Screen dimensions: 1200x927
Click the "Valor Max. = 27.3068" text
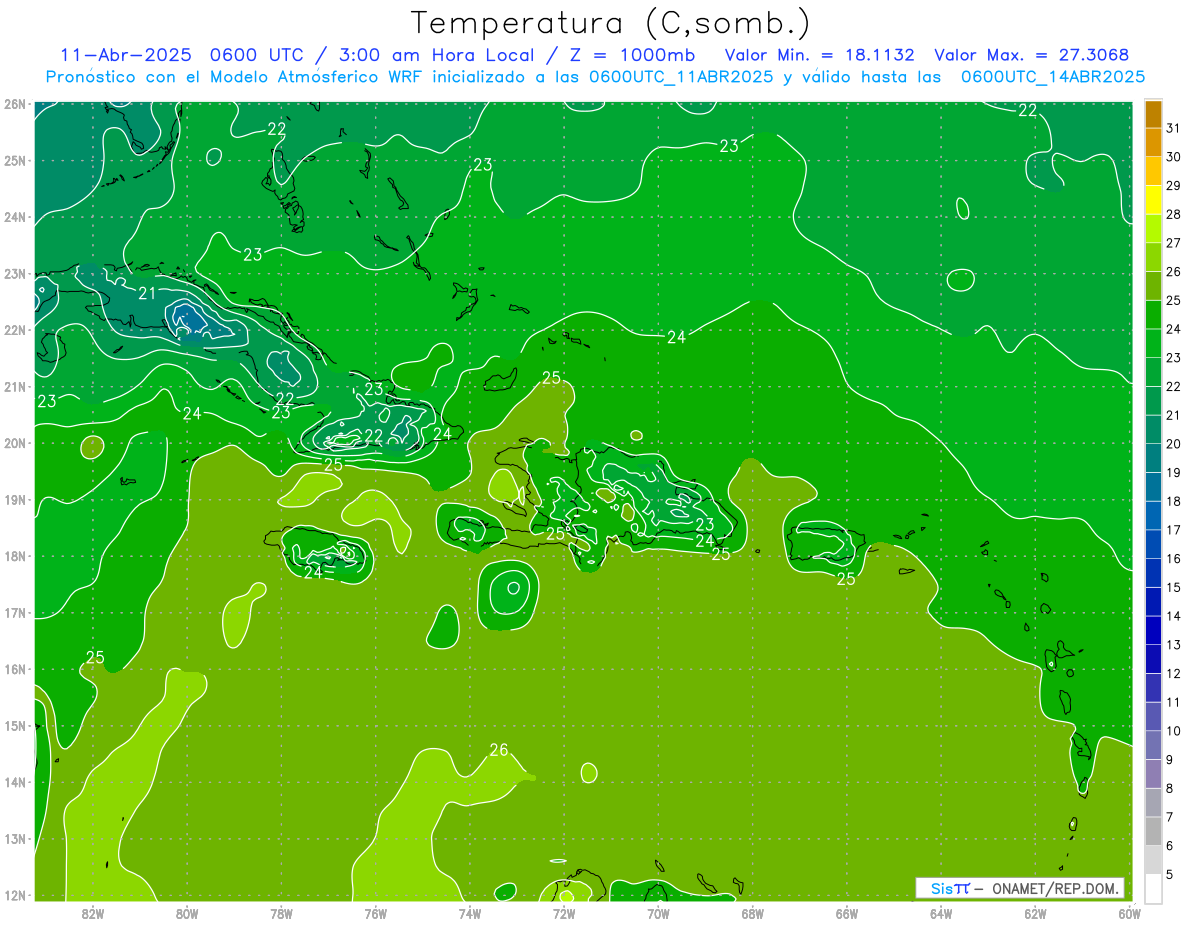click(x=1032, y=55)
